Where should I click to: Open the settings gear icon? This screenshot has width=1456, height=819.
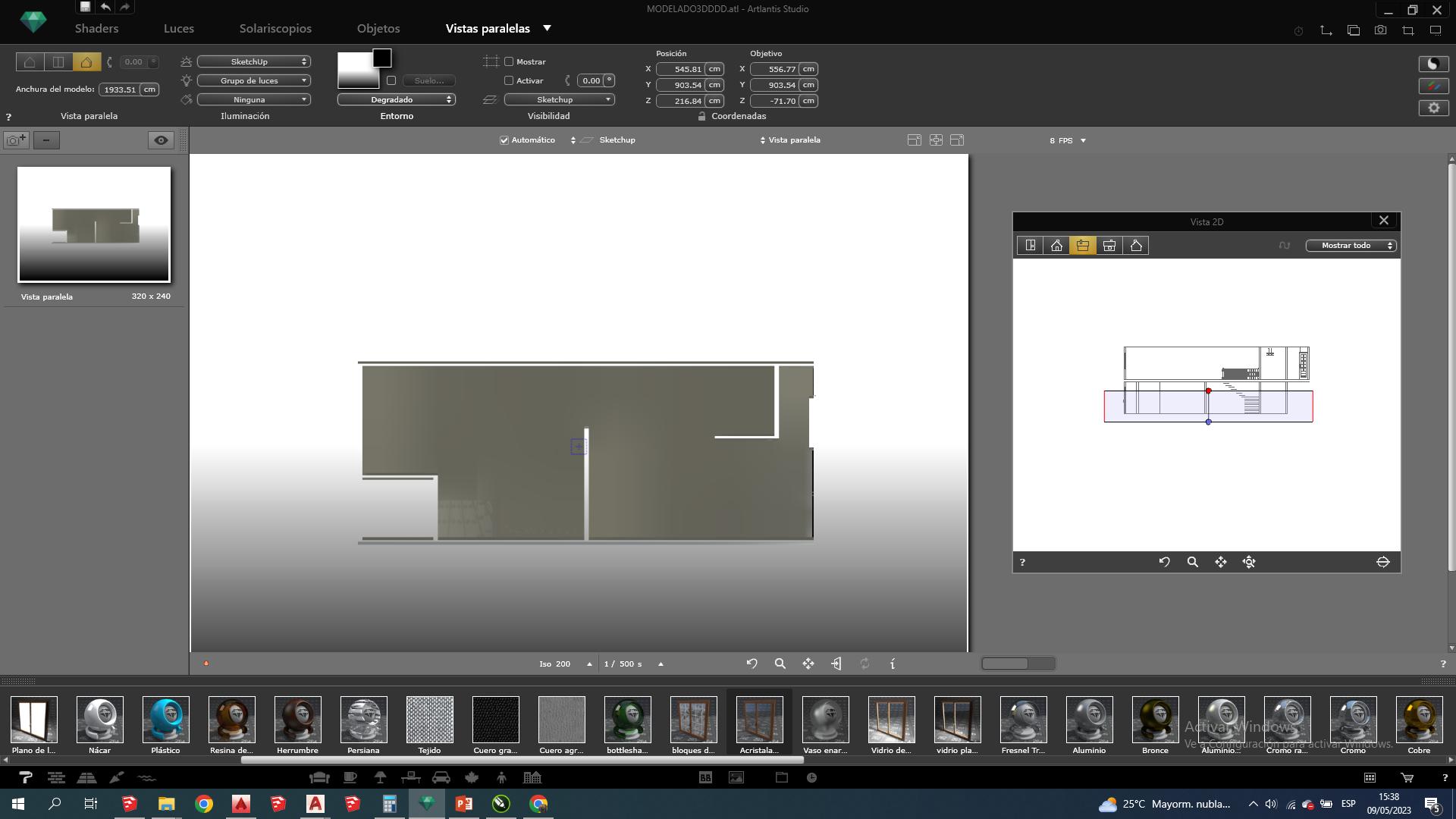1433,108
